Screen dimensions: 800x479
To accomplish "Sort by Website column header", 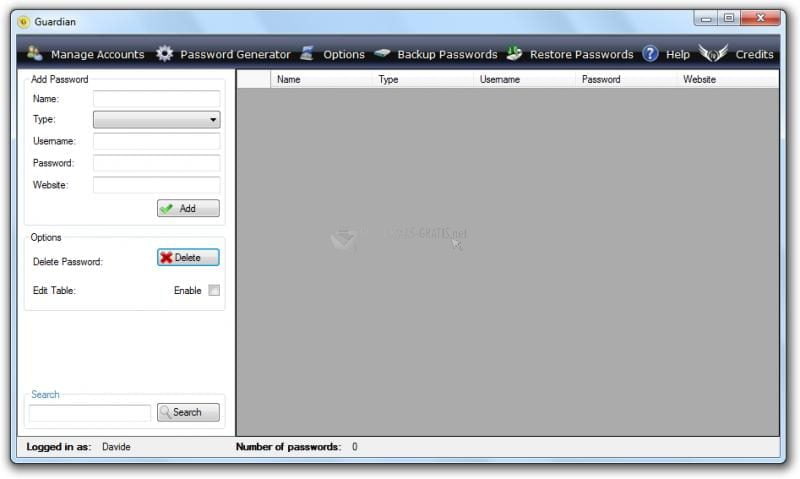I will coord(728,79).
